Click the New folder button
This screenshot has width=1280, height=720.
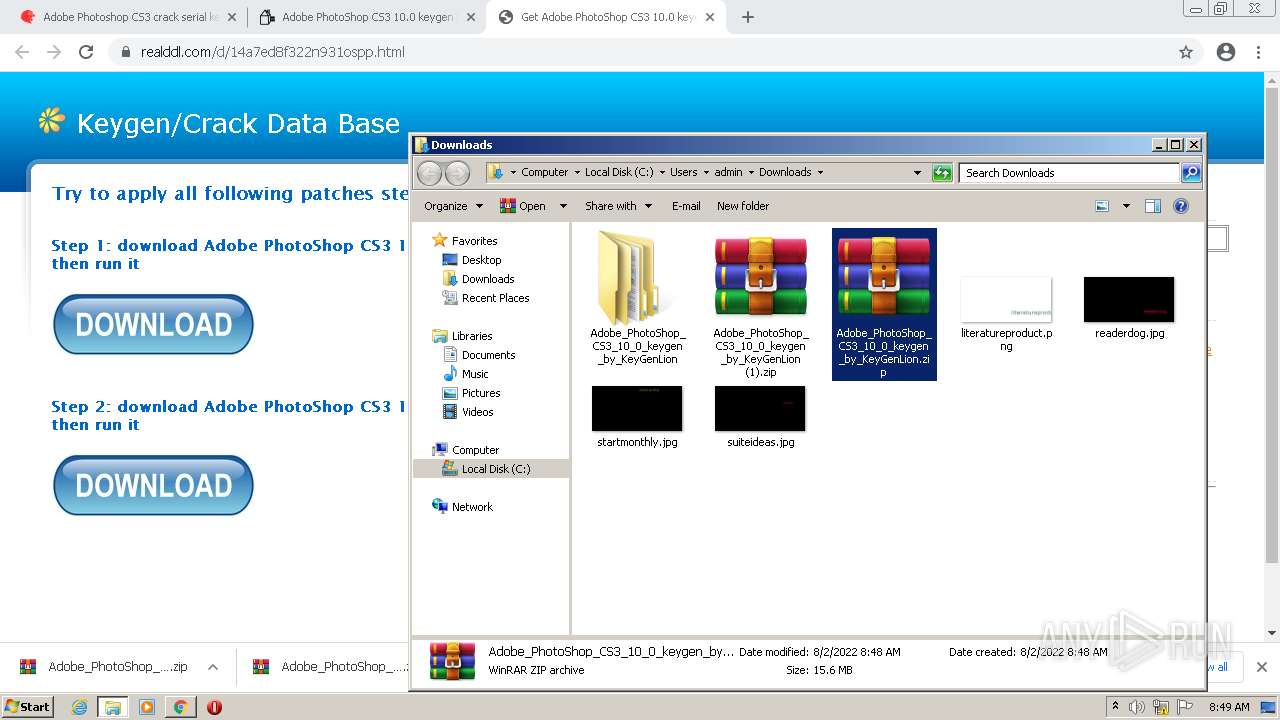click(x=743, y=206)
